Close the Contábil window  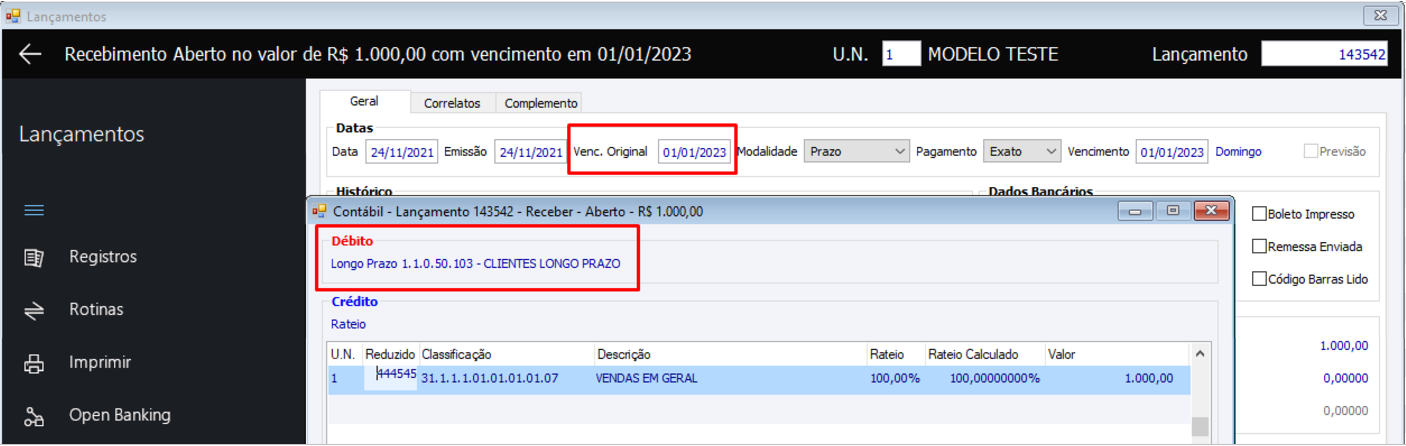tap(1211, 211)
